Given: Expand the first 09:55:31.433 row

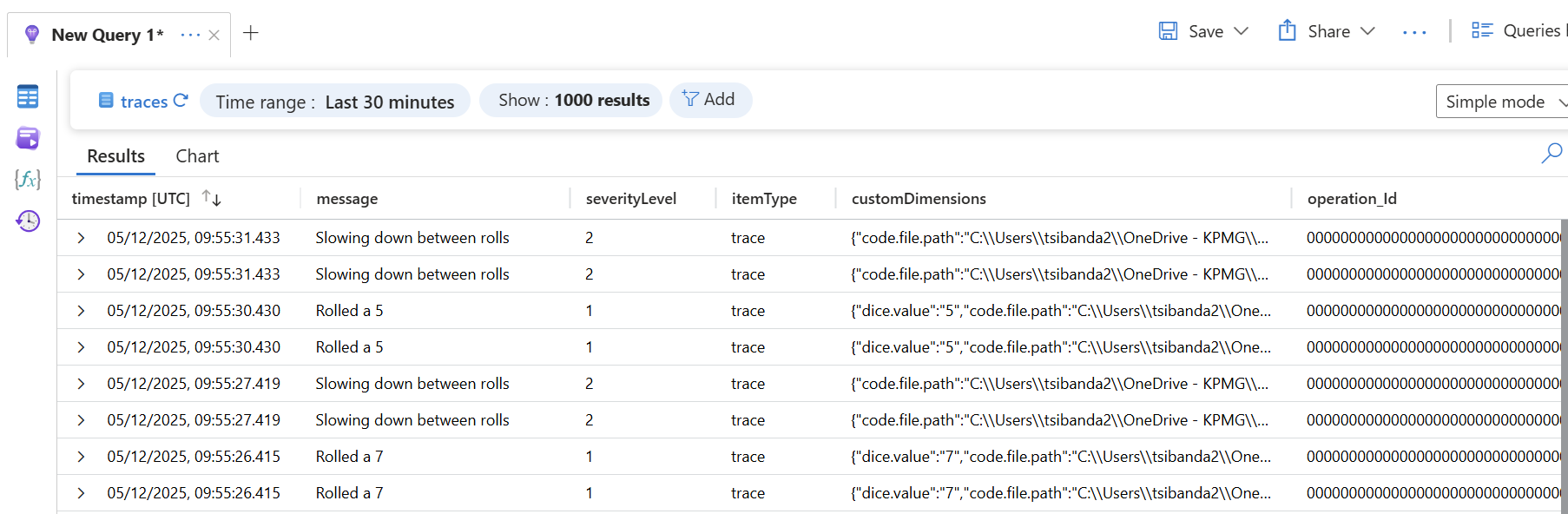Looking at the screenshot, I should pos(81,238).
